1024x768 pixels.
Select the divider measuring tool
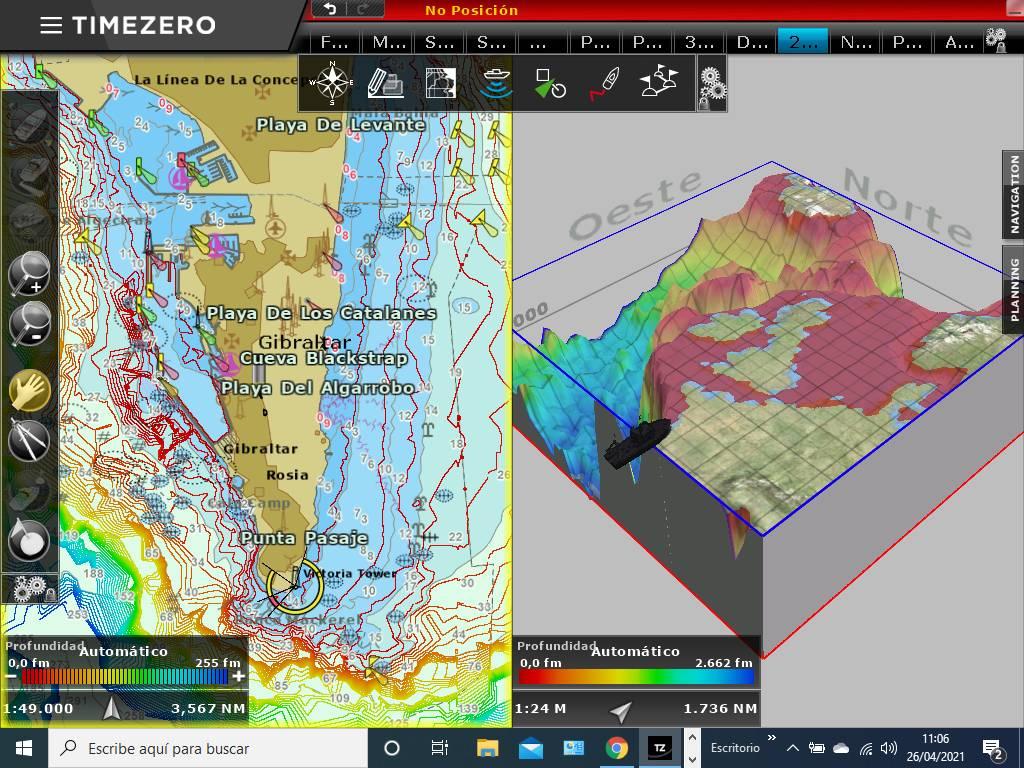(x=29, y=439)
